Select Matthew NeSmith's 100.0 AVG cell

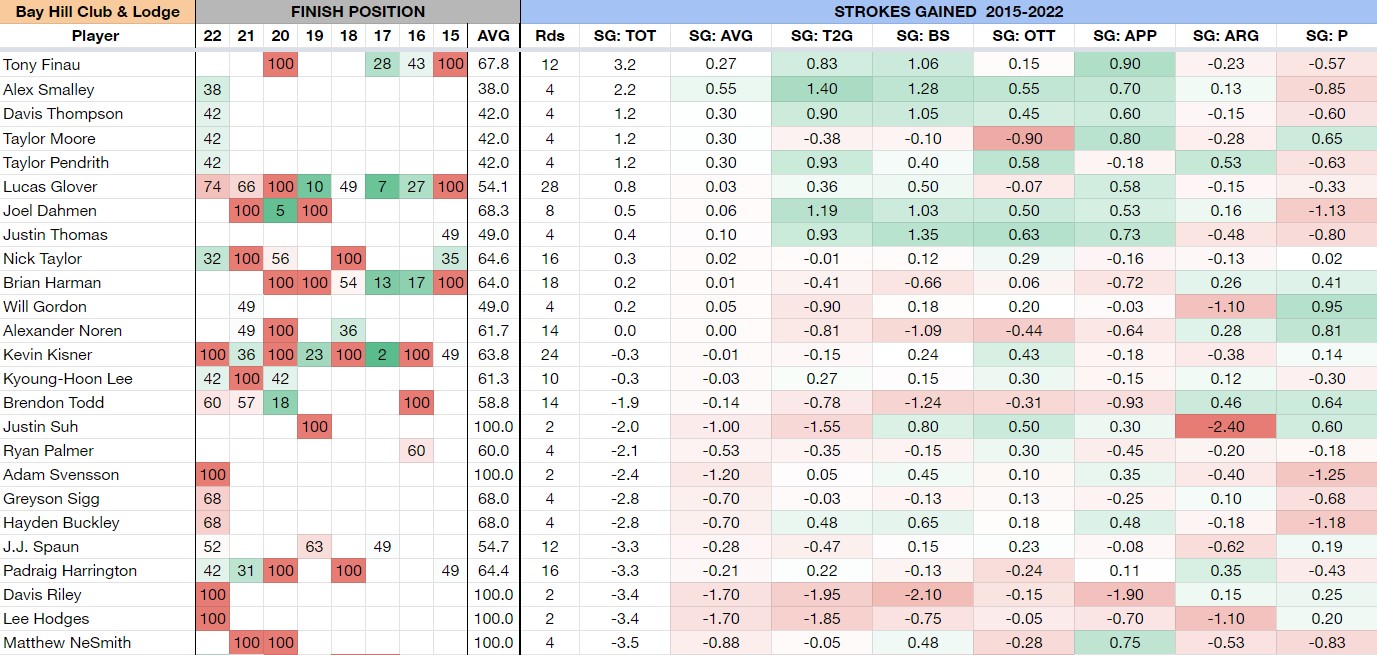pyautogui.click(x=494, y=643)
